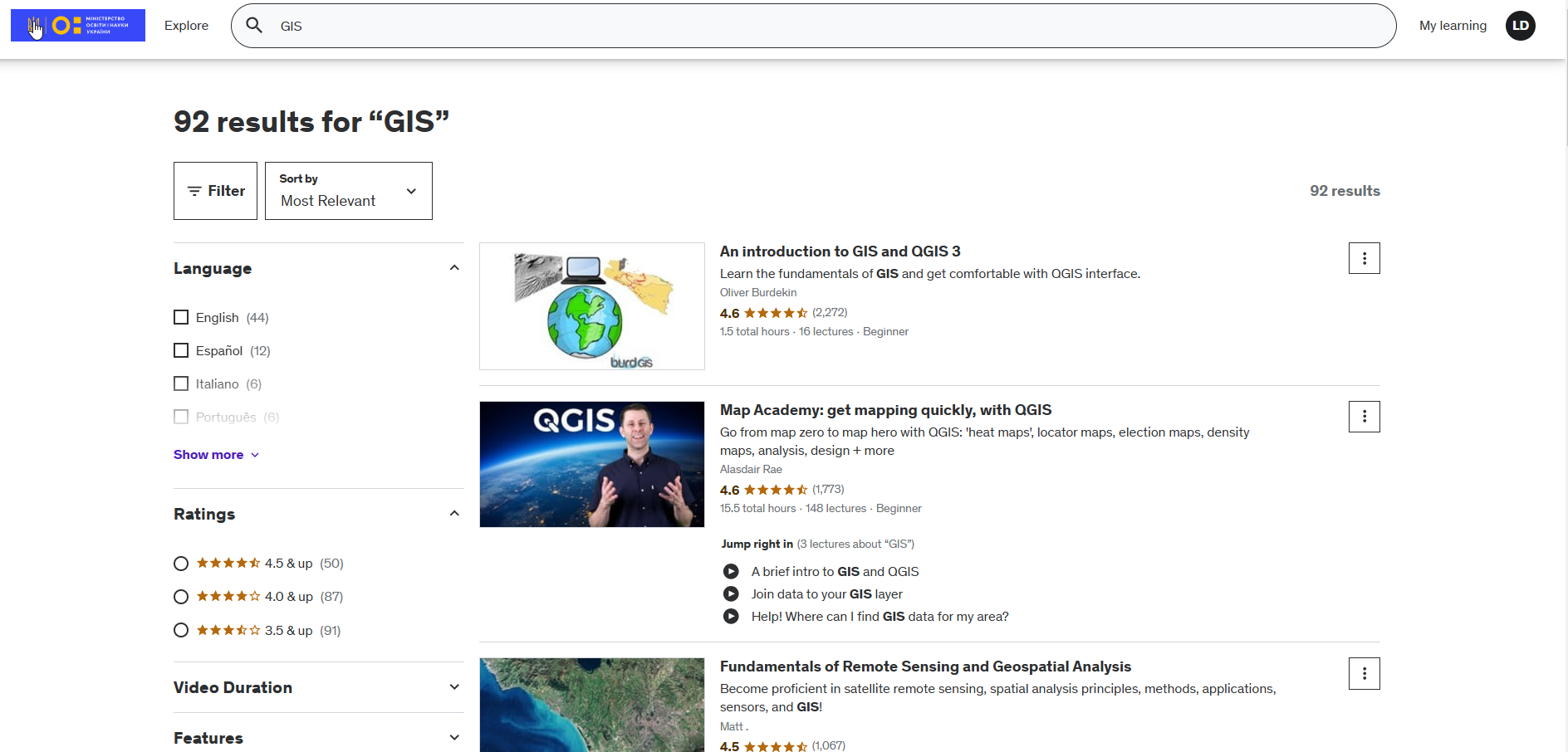Open options menu for Fundamentals of Remote Sensing

tap(1365, 674)
